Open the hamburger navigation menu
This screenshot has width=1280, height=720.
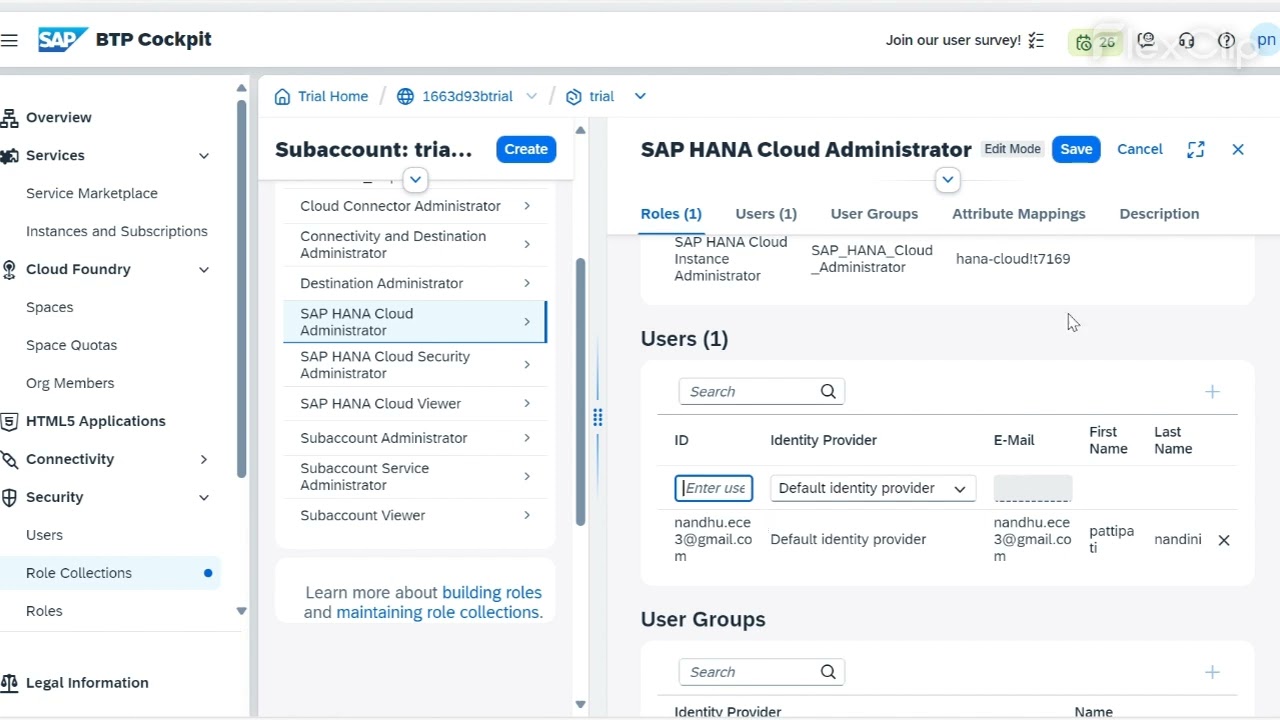coord(9,40)
